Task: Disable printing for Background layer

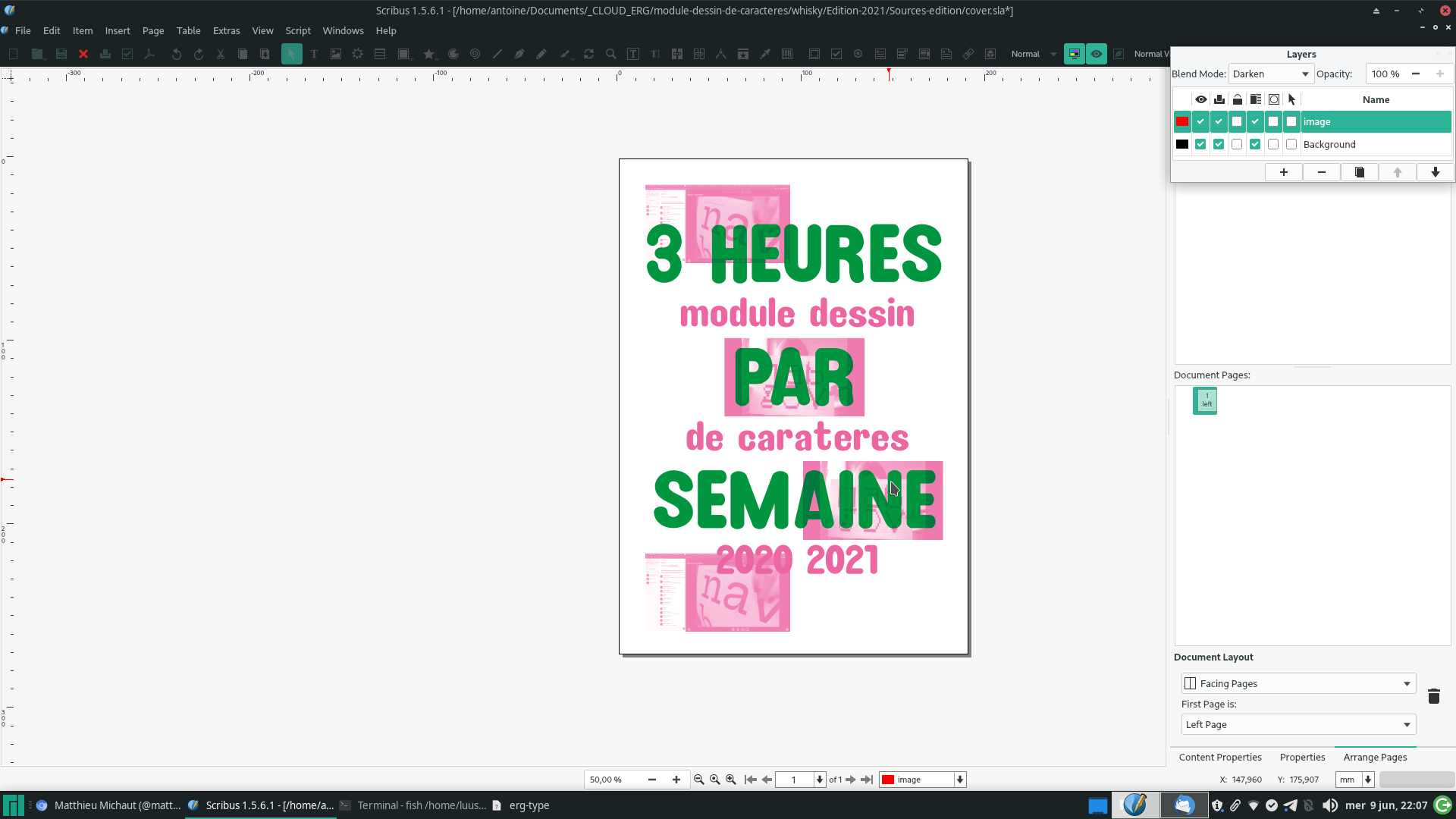Action: point(1219,144)
